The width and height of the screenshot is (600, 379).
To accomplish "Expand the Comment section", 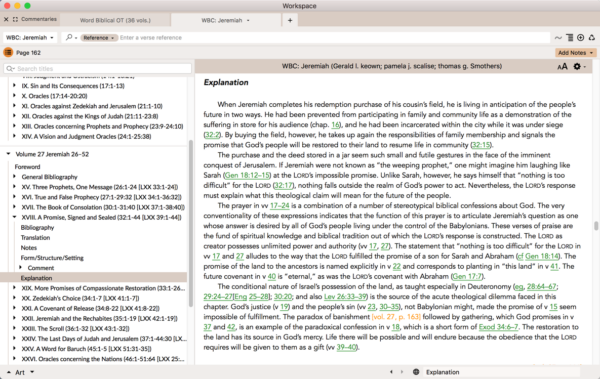I will 21,268.
